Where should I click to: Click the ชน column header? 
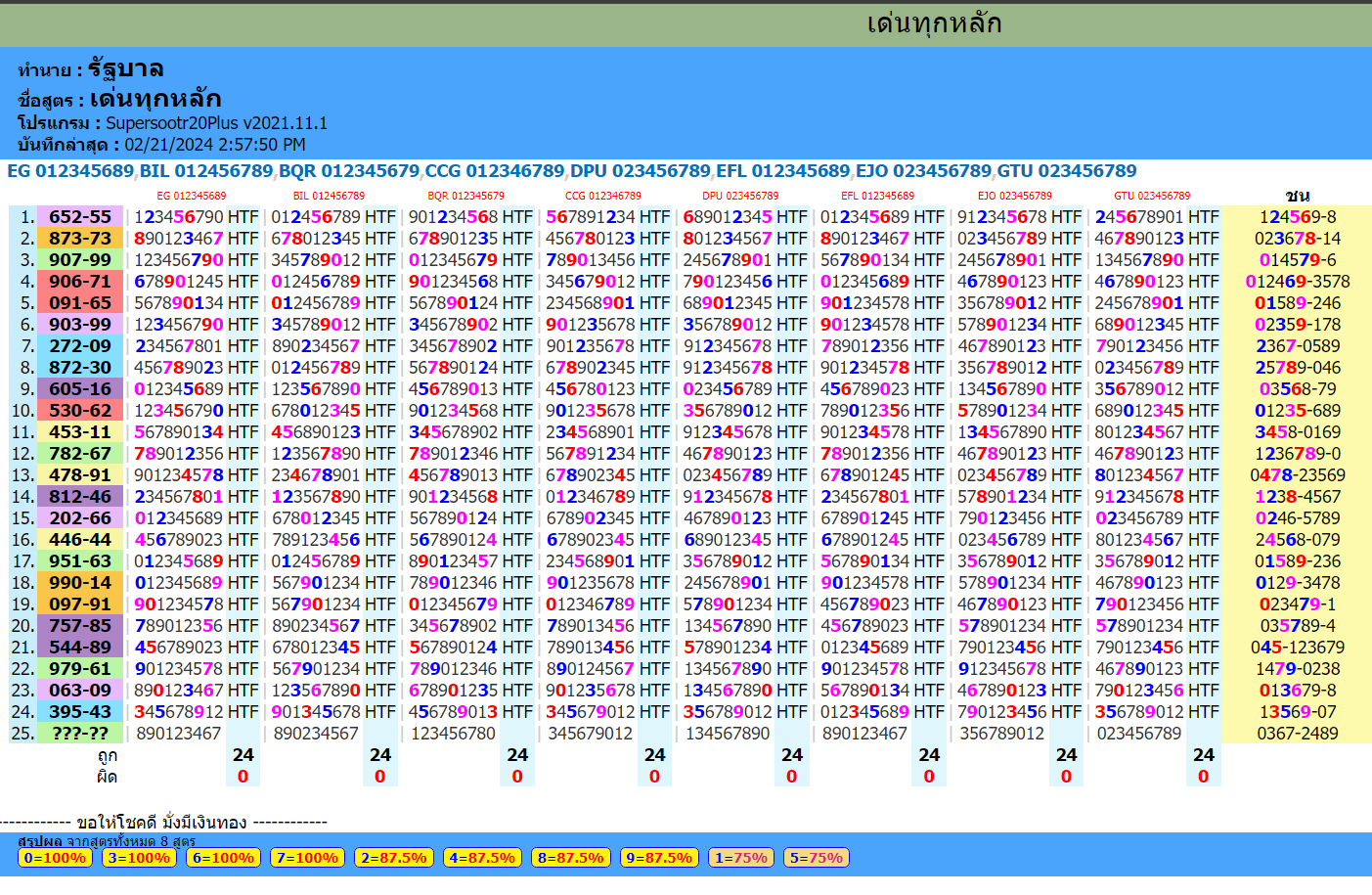coord(1298,196)
